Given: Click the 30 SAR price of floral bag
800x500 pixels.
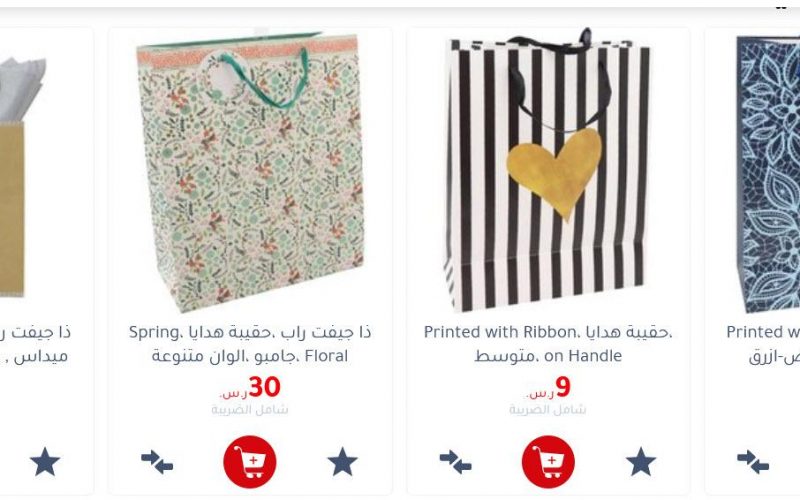Looking at the screenshot, I should [x=250, y=388].
